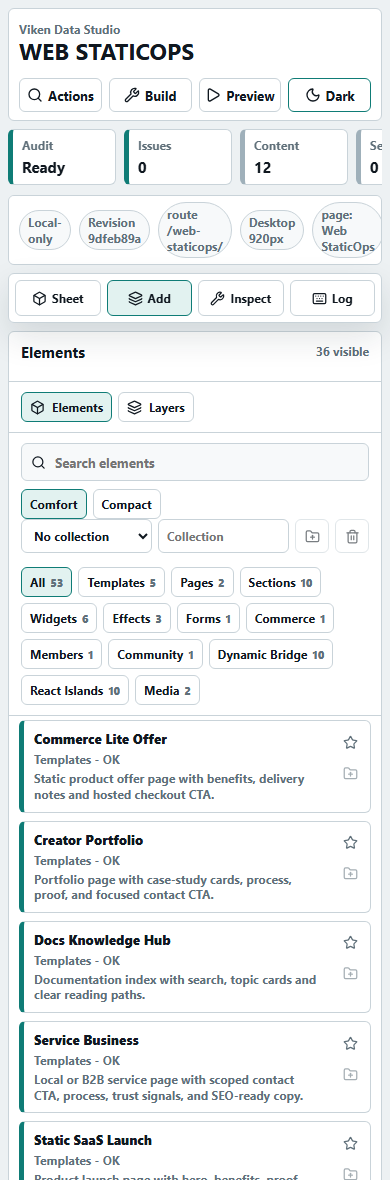Open the Actions search button
Viewport: 390px width, 1180px height.
(60, 96)
